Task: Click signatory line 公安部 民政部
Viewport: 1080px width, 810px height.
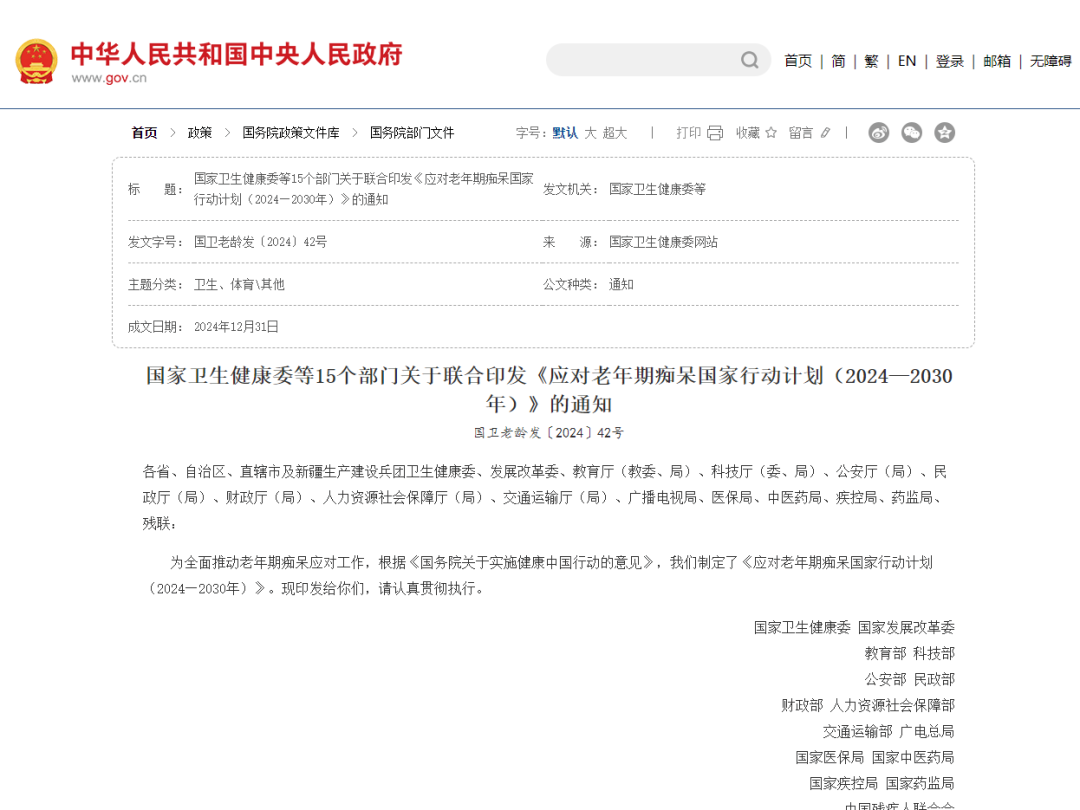Action: pos(910,679)
